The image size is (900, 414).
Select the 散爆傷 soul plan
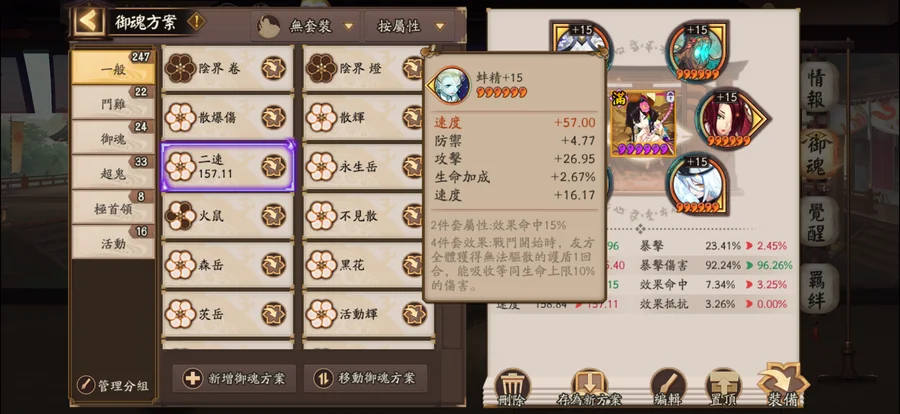tap(227, 117)
